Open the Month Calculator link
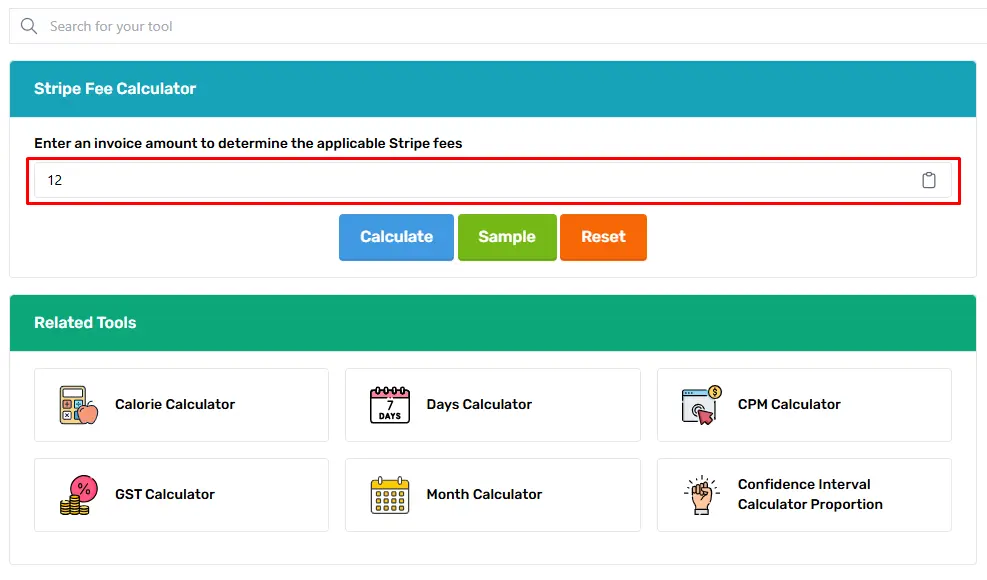 484,494
